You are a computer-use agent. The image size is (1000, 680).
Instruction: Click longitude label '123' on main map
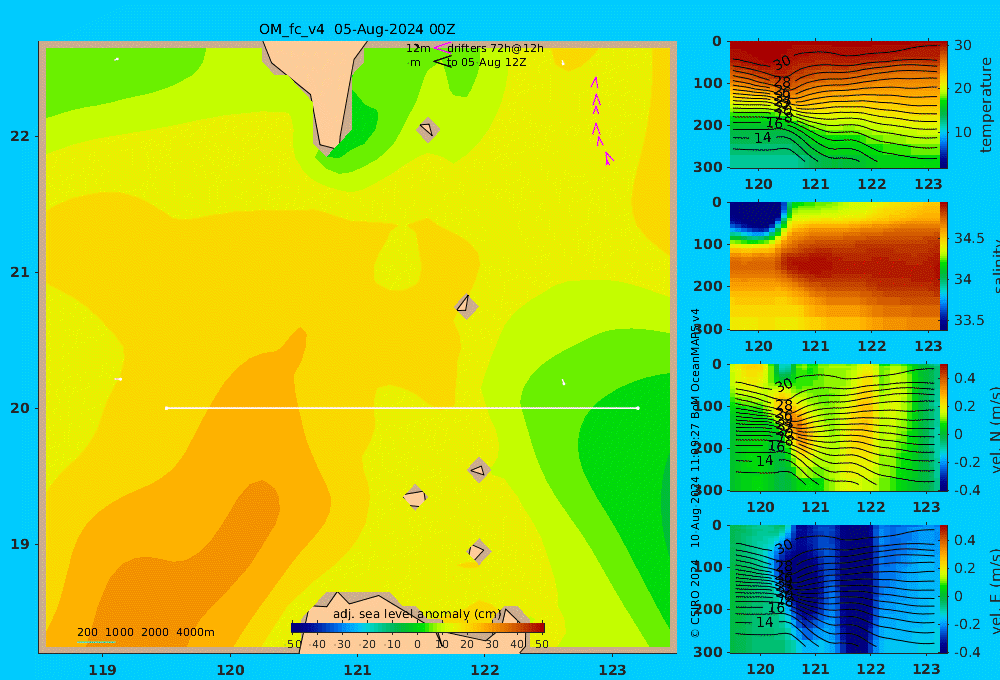click(x=613, y=670)
